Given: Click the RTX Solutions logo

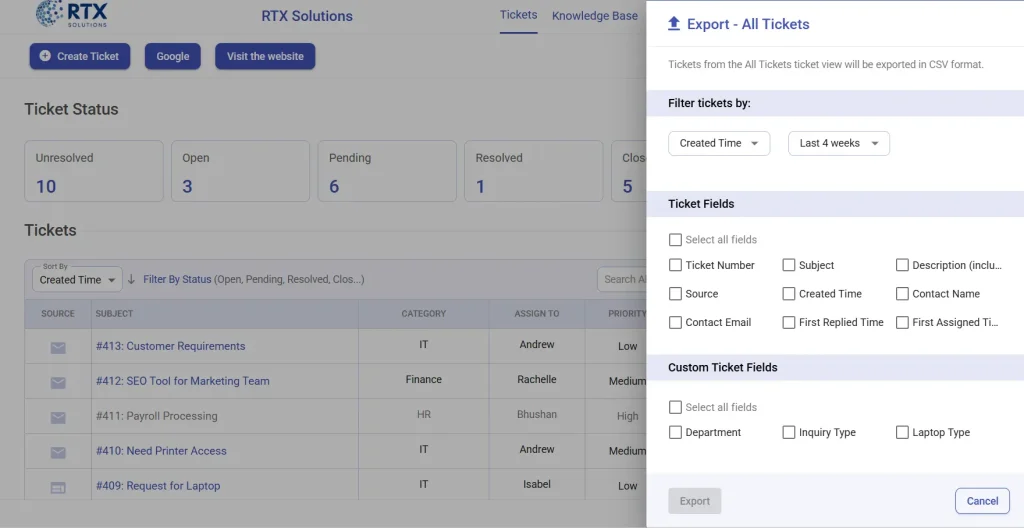Looking at the screenshot, I should pyautogui.click(x=72, y=14).
